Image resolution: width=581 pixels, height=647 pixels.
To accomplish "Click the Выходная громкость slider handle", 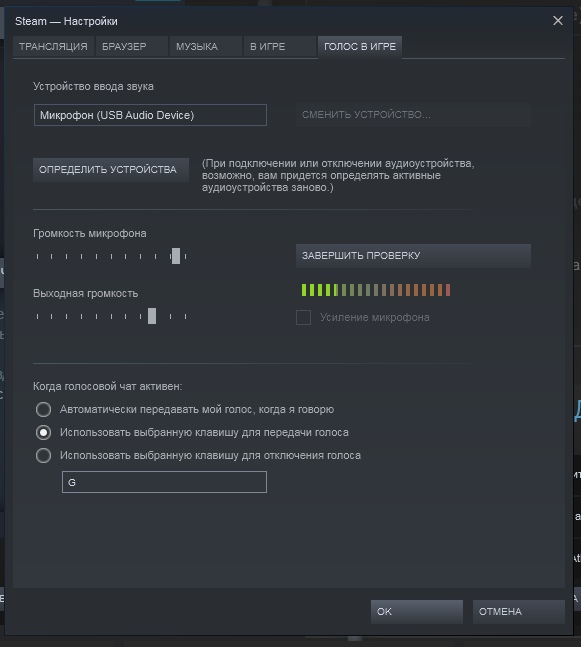I will [x=152, y=316].
